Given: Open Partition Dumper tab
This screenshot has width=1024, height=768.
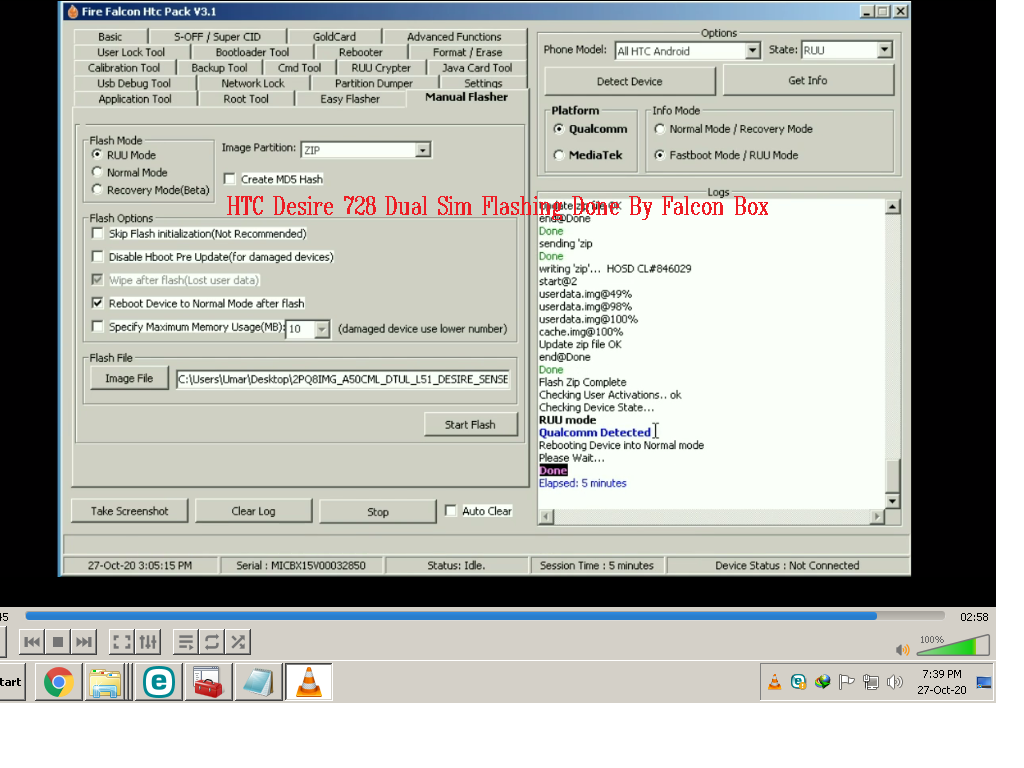Looking at the screenshot, I should pyautogui.click(x=374, y=83).
